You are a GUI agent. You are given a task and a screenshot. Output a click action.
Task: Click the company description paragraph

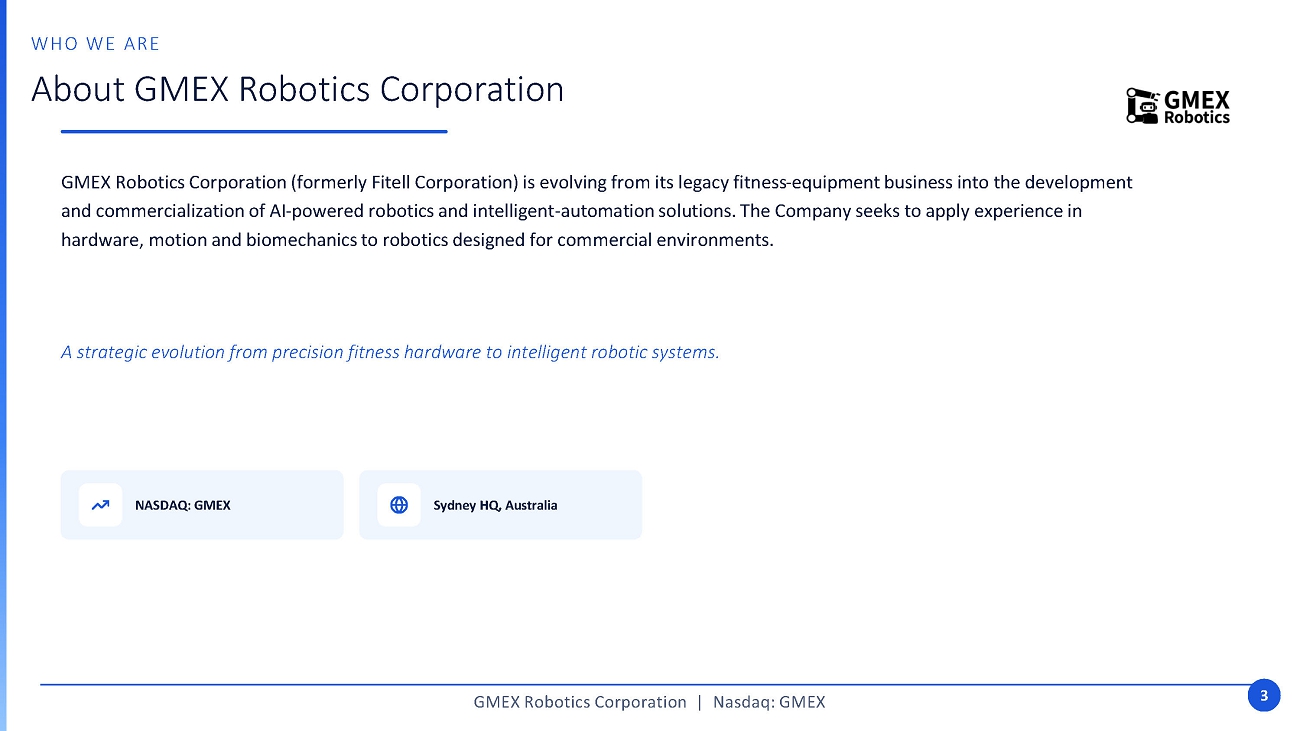point(597,211)
